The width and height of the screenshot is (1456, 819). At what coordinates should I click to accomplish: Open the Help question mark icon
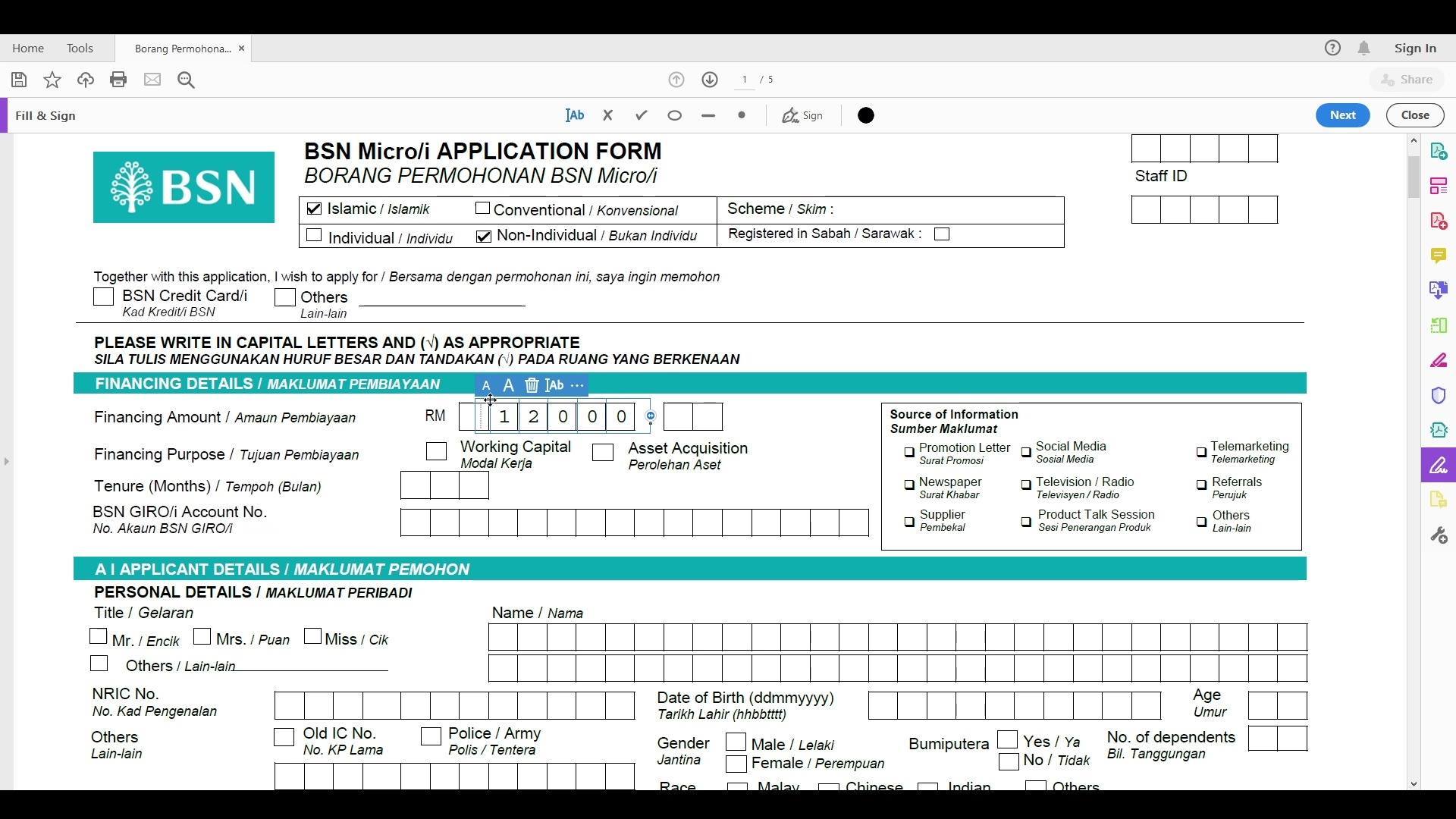1332,48
